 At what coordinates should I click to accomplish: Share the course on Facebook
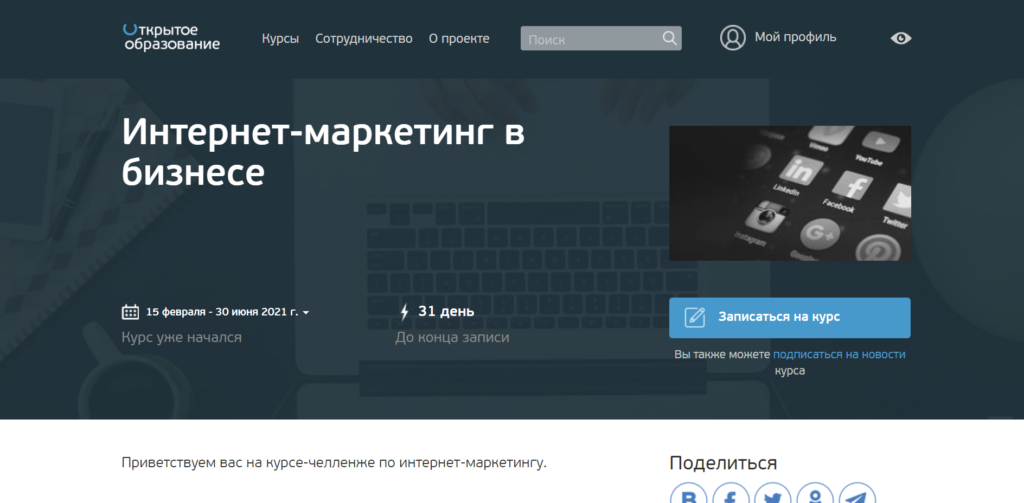(730, 496)
